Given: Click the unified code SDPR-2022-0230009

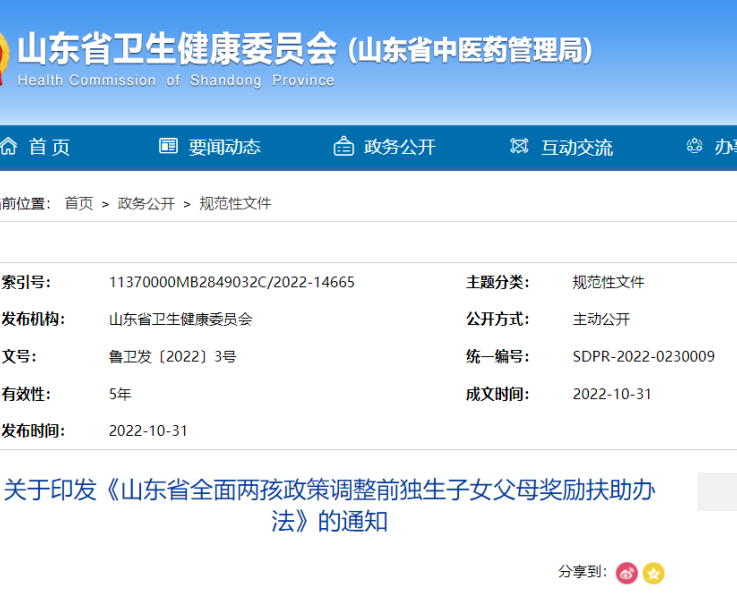Looking at the screenshot, I should (x=643, y=356).
